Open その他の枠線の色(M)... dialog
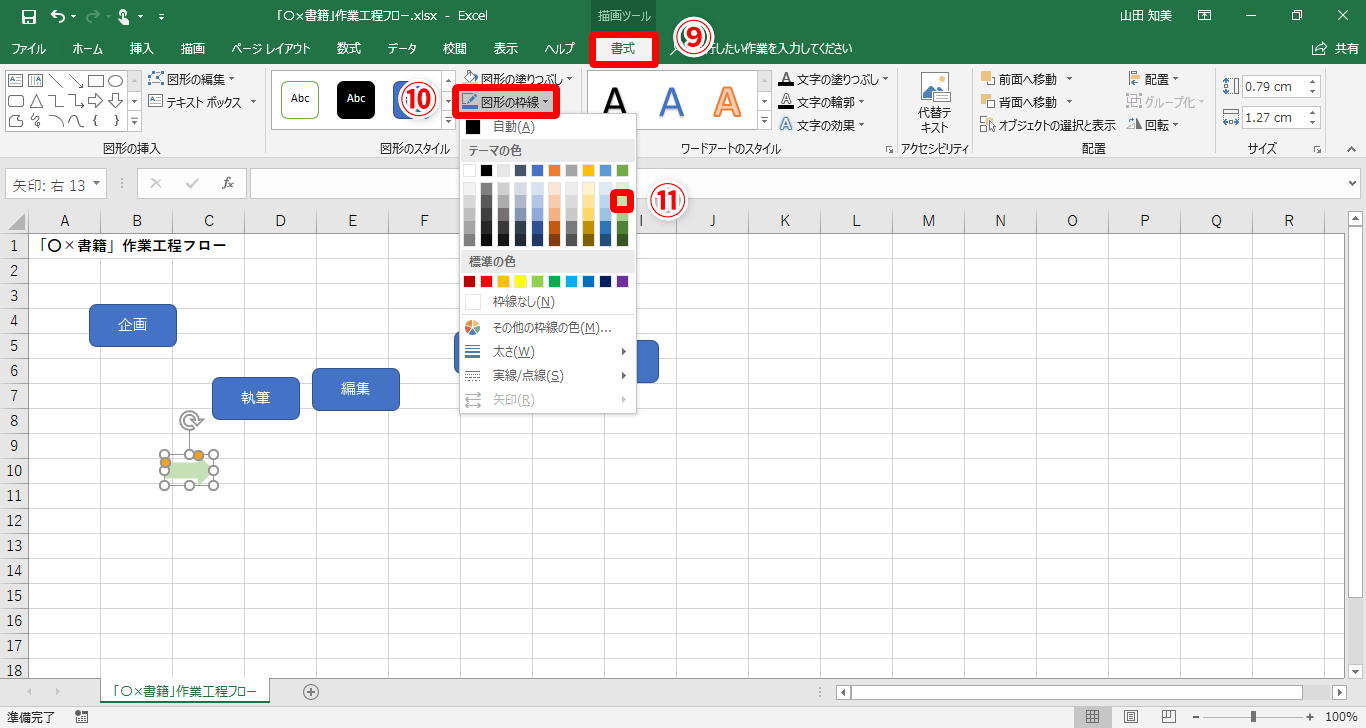Screen dimensions: 1366x728 pyautogui.click(x=548, y=327)
